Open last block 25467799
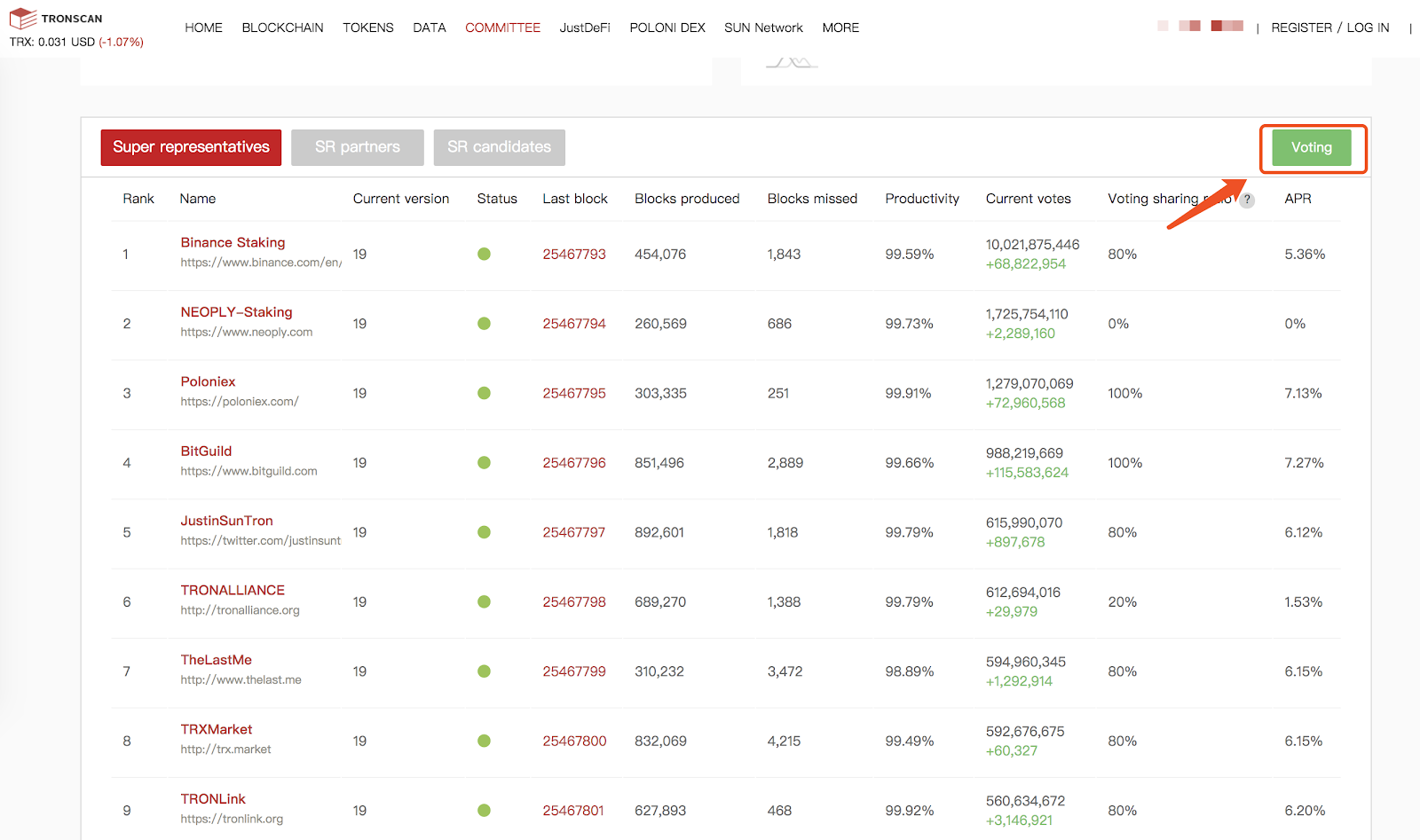This screenshot has height=840, width=1420. point(574,671)
